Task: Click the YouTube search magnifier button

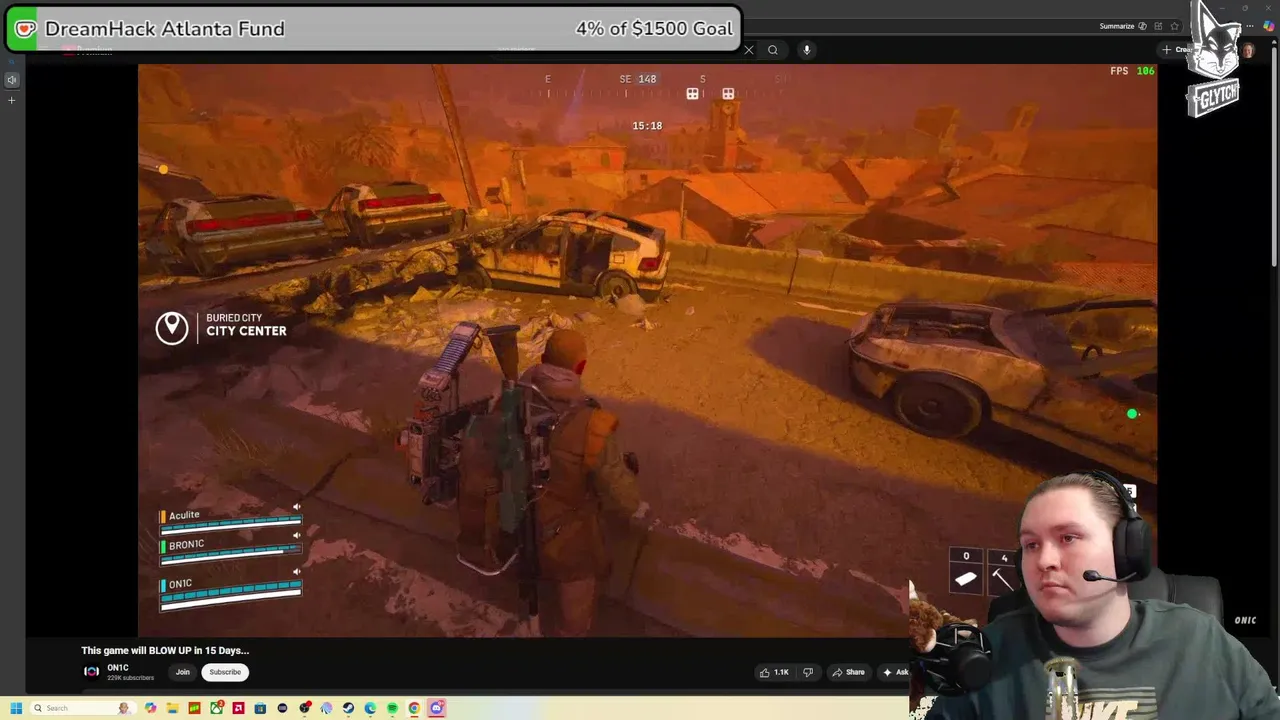Action: pos(773,50)
